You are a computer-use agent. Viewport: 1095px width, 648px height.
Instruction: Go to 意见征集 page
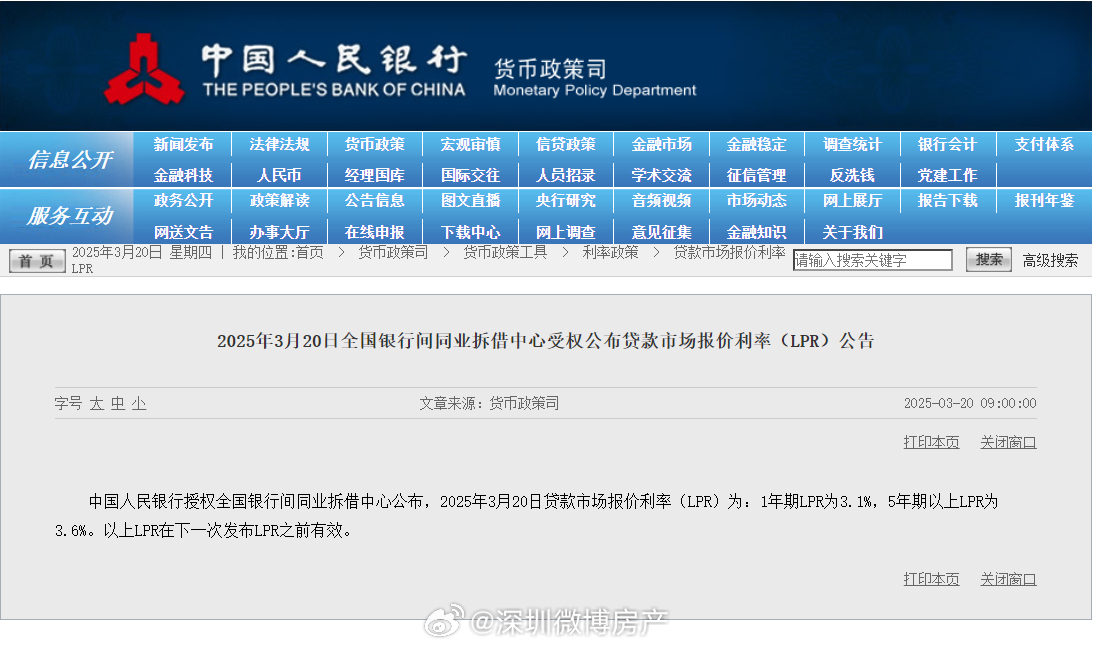(661, 232)
